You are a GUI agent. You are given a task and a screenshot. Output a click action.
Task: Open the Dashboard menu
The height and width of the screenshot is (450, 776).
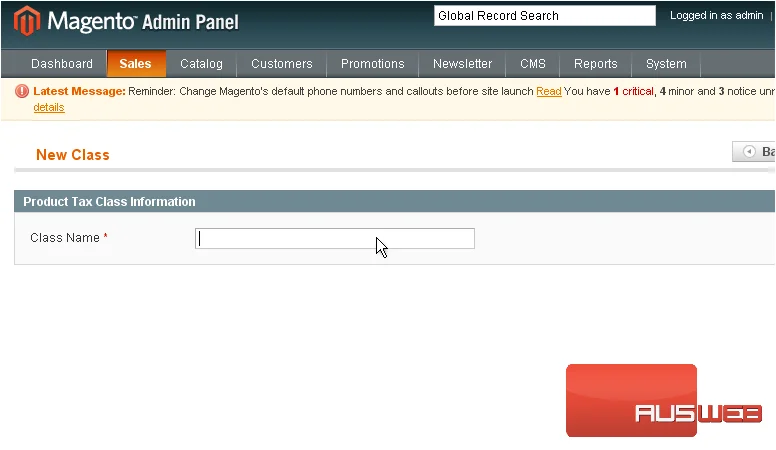[61, 64]
